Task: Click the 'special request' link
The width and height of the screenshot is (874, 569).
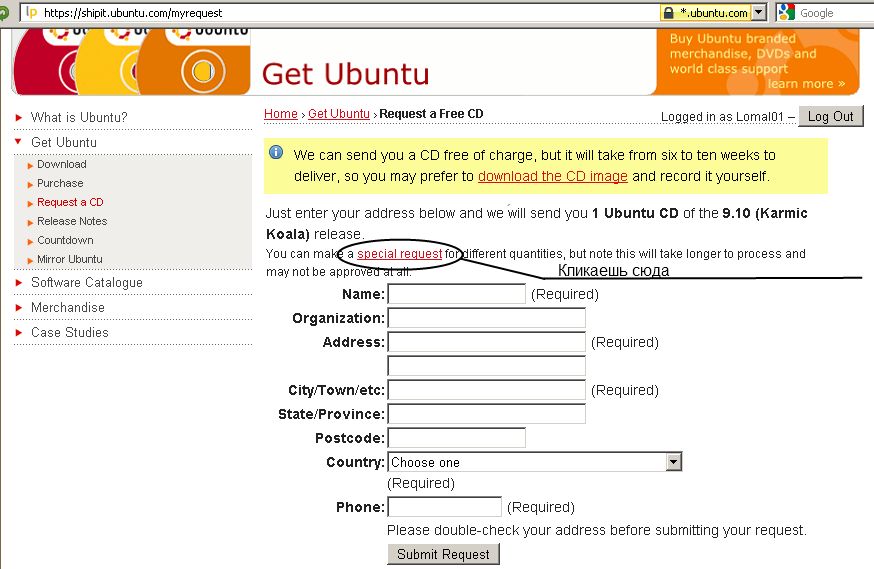Action: click(x=400, y=254)
